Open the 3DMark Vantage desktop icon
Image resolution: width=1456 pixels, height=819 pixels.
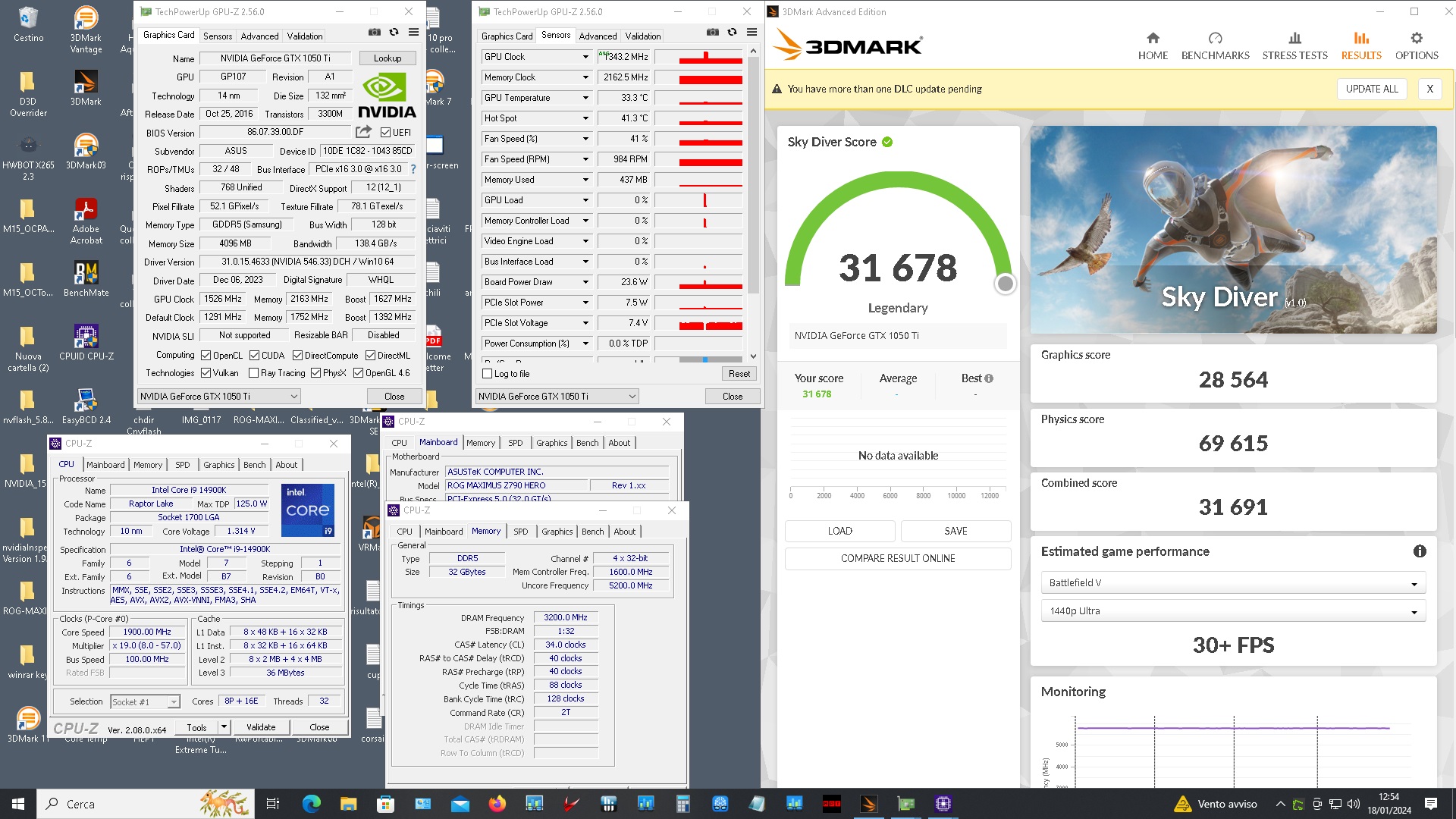click(x=86, y=30)
